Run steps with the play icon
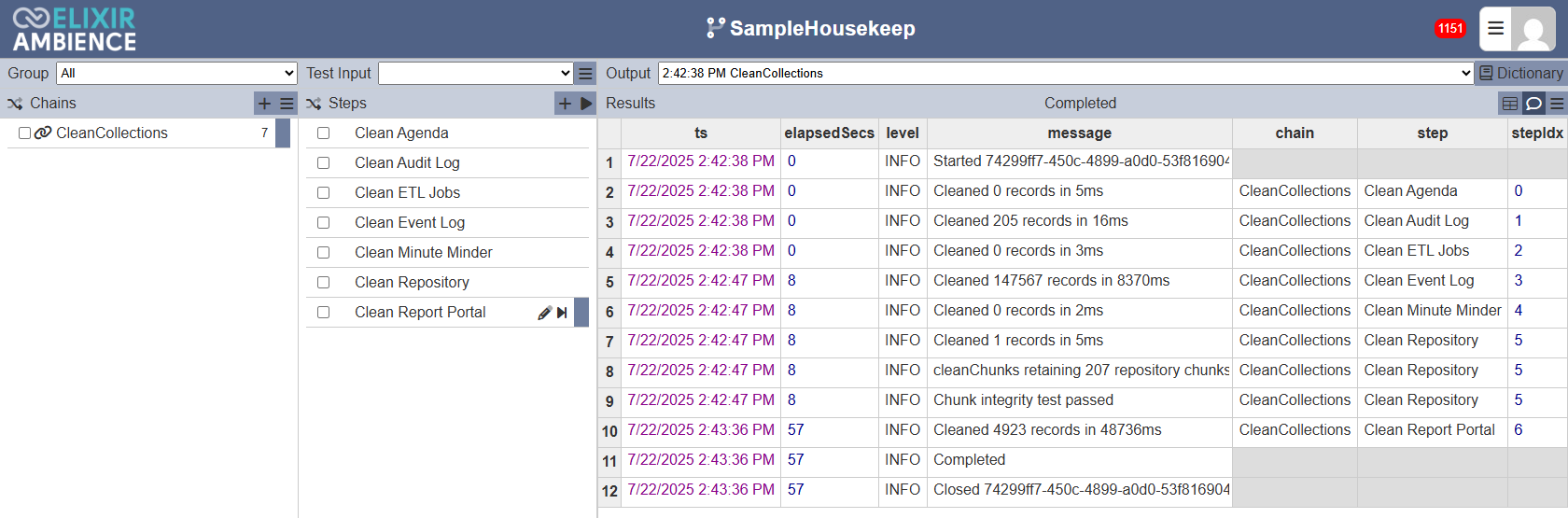This screenshot has width=1568, height=518. coord(586,104)
